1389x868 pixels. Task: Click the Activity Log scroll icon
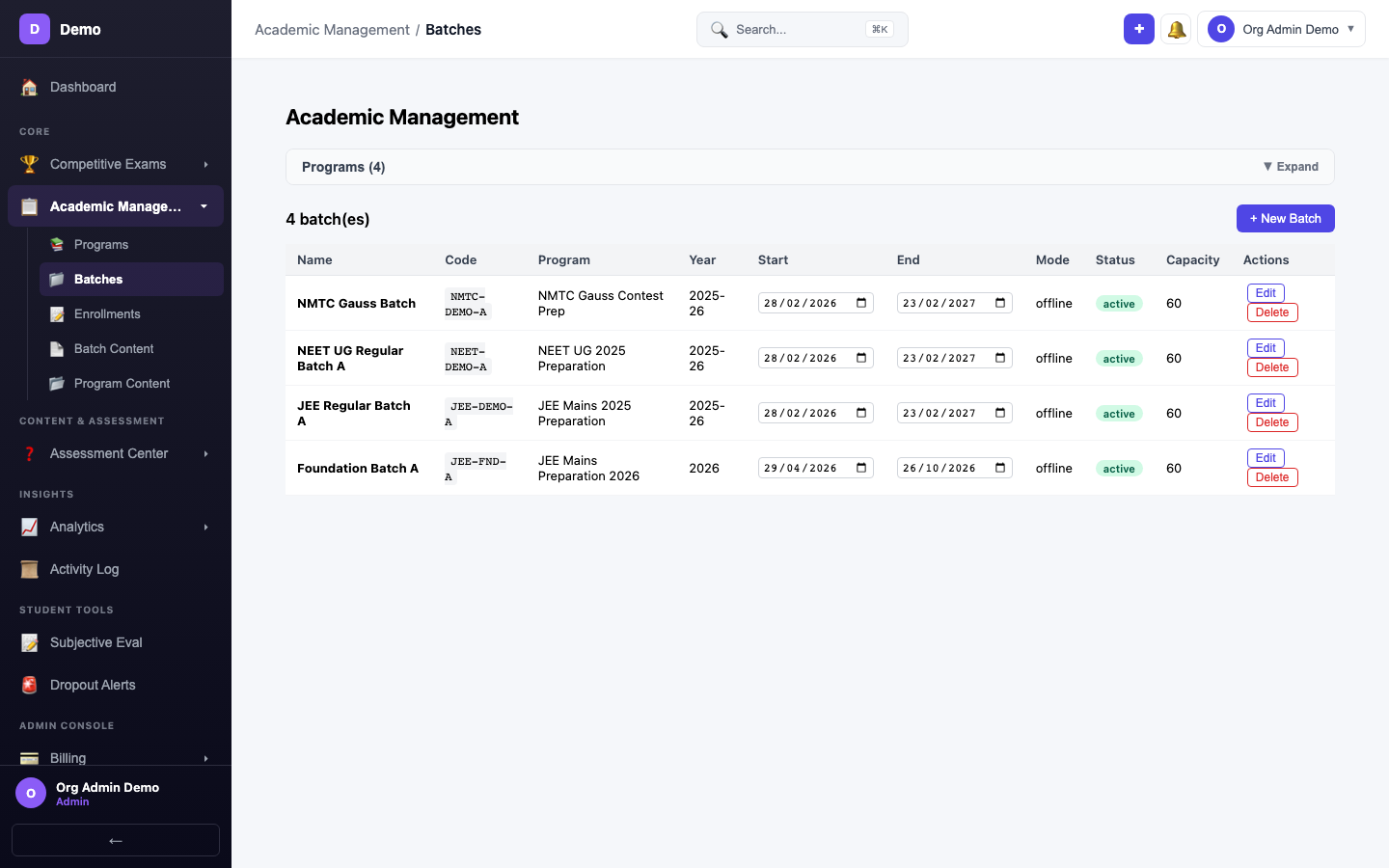30,569
